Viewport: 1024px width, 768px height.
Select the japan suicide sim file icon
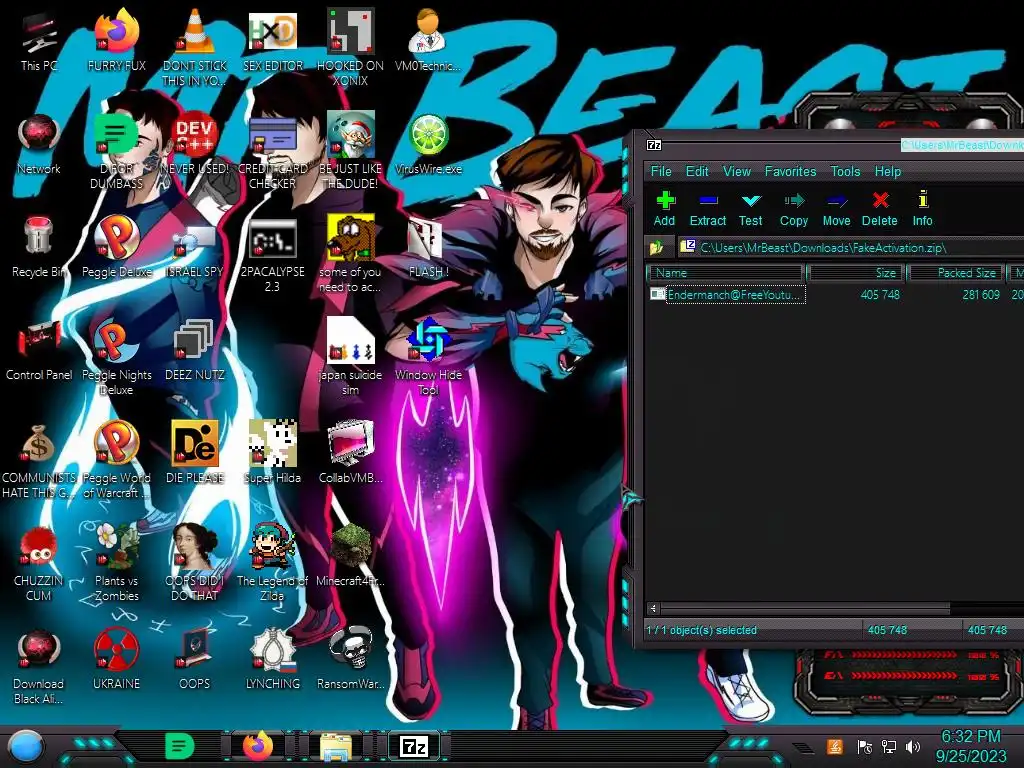[351, 357]
